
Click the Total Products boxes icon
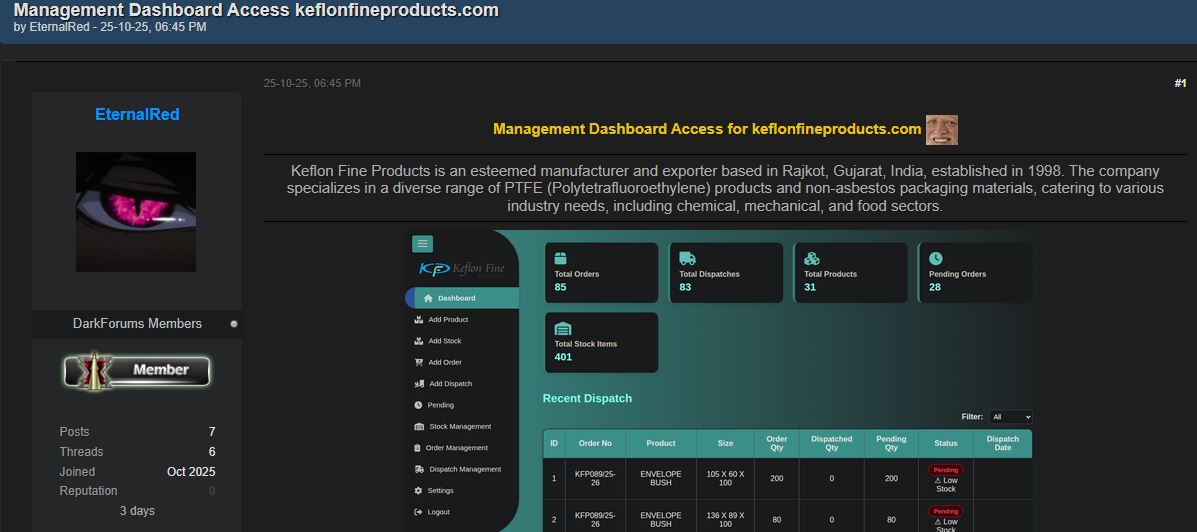pyautogui.click(x=812, y=258)
